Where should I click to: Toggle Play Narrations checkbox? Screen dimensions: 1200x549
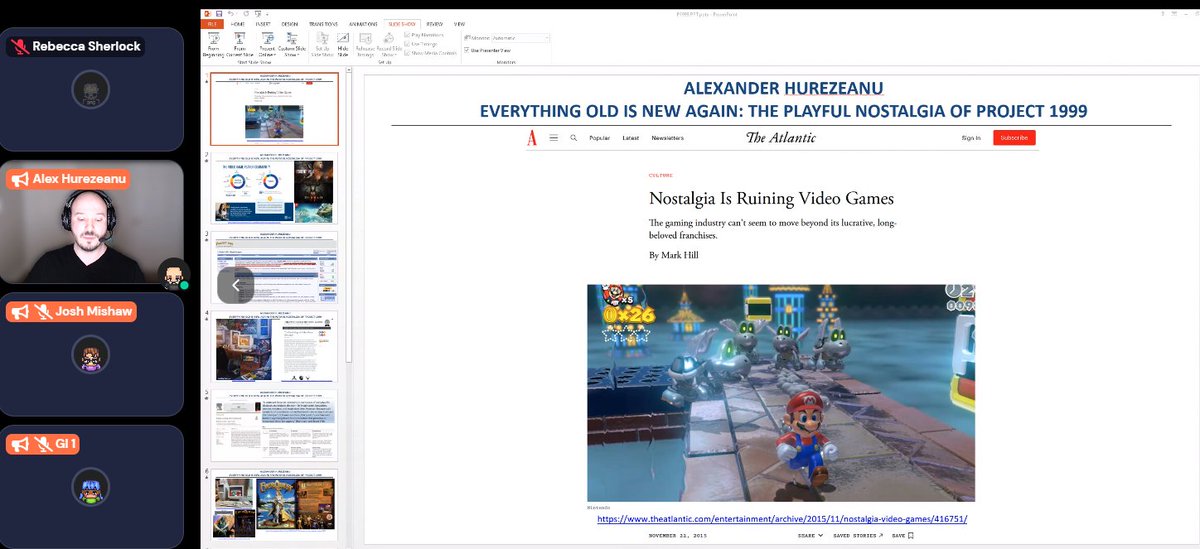click(x=407, y=35)
